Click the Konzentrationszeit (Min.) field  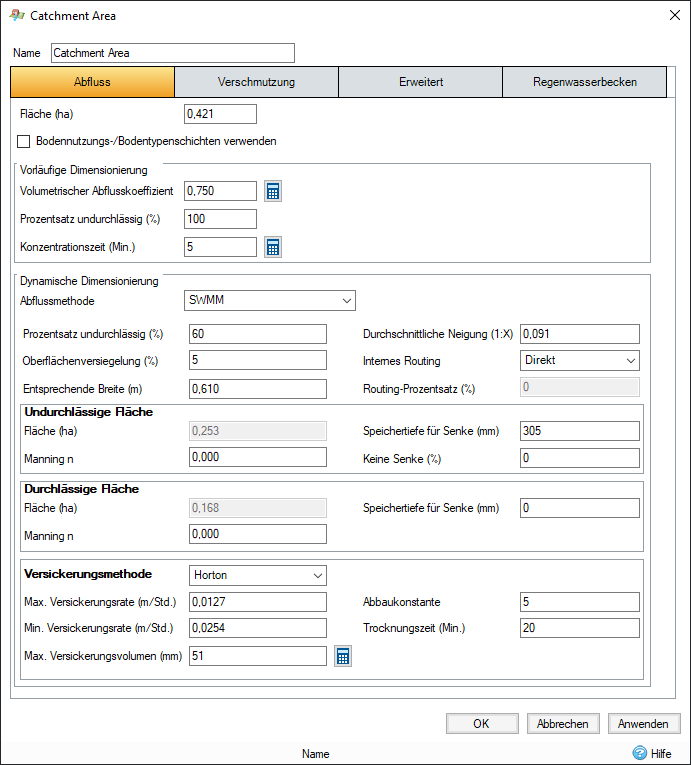point(220,247)
